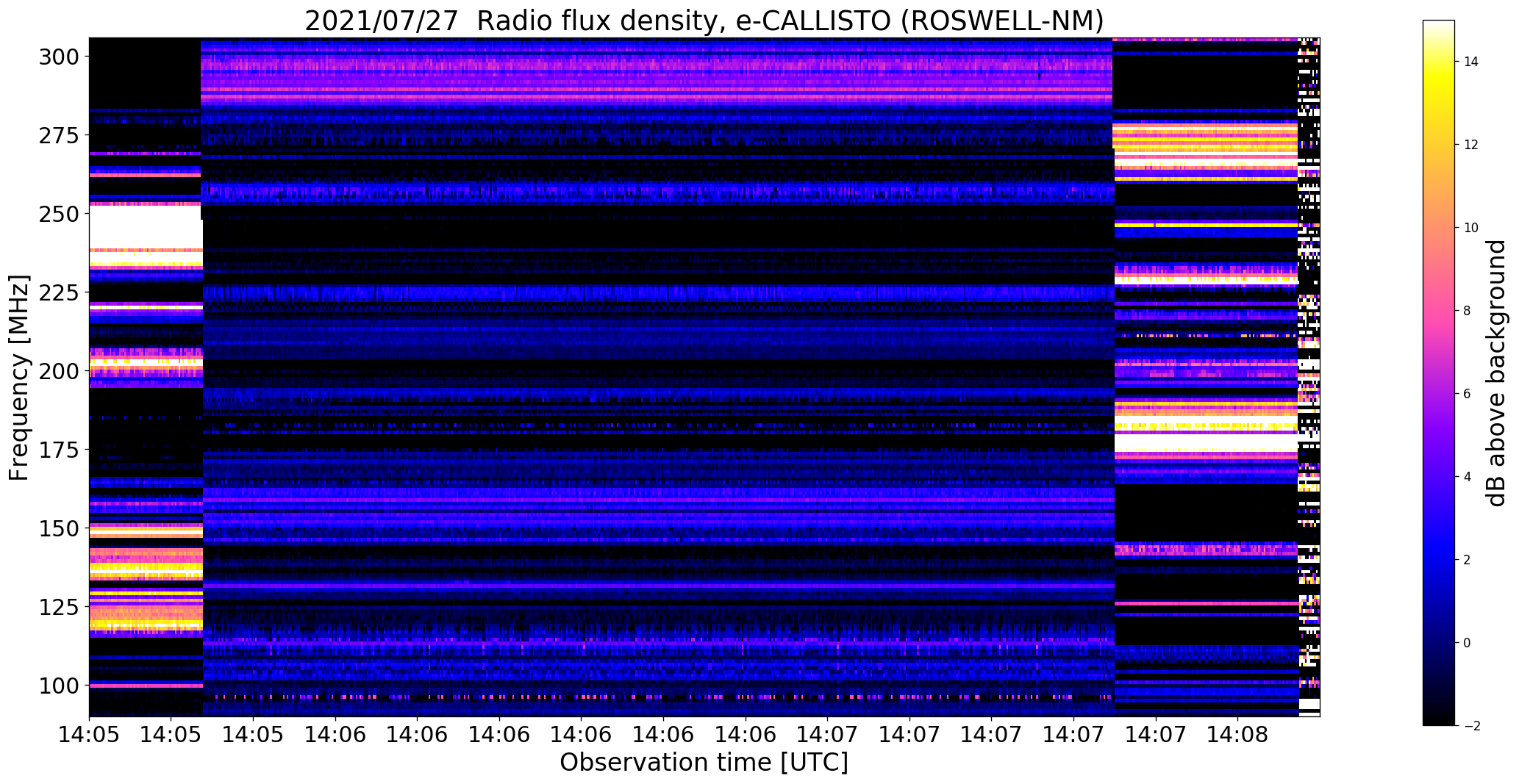Click the 200 frequency tick label
Viewport: 1519px width, 784px height.
[x=58, y=371]
